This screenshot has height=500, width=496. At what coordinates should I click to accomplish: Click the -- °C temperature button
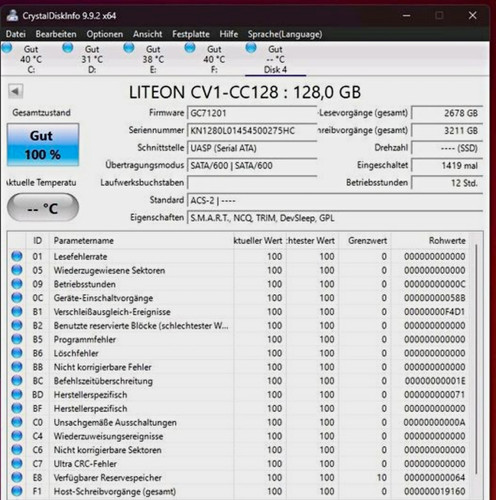pyautogui.click(x=43, y=208)
